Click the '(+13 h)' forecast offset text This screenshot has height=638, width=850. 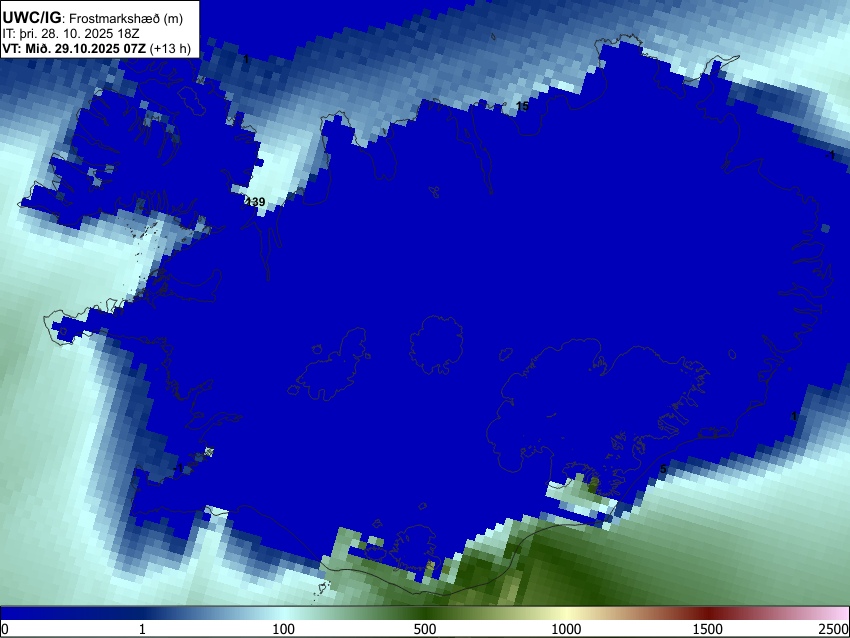(x=170, y=48)
